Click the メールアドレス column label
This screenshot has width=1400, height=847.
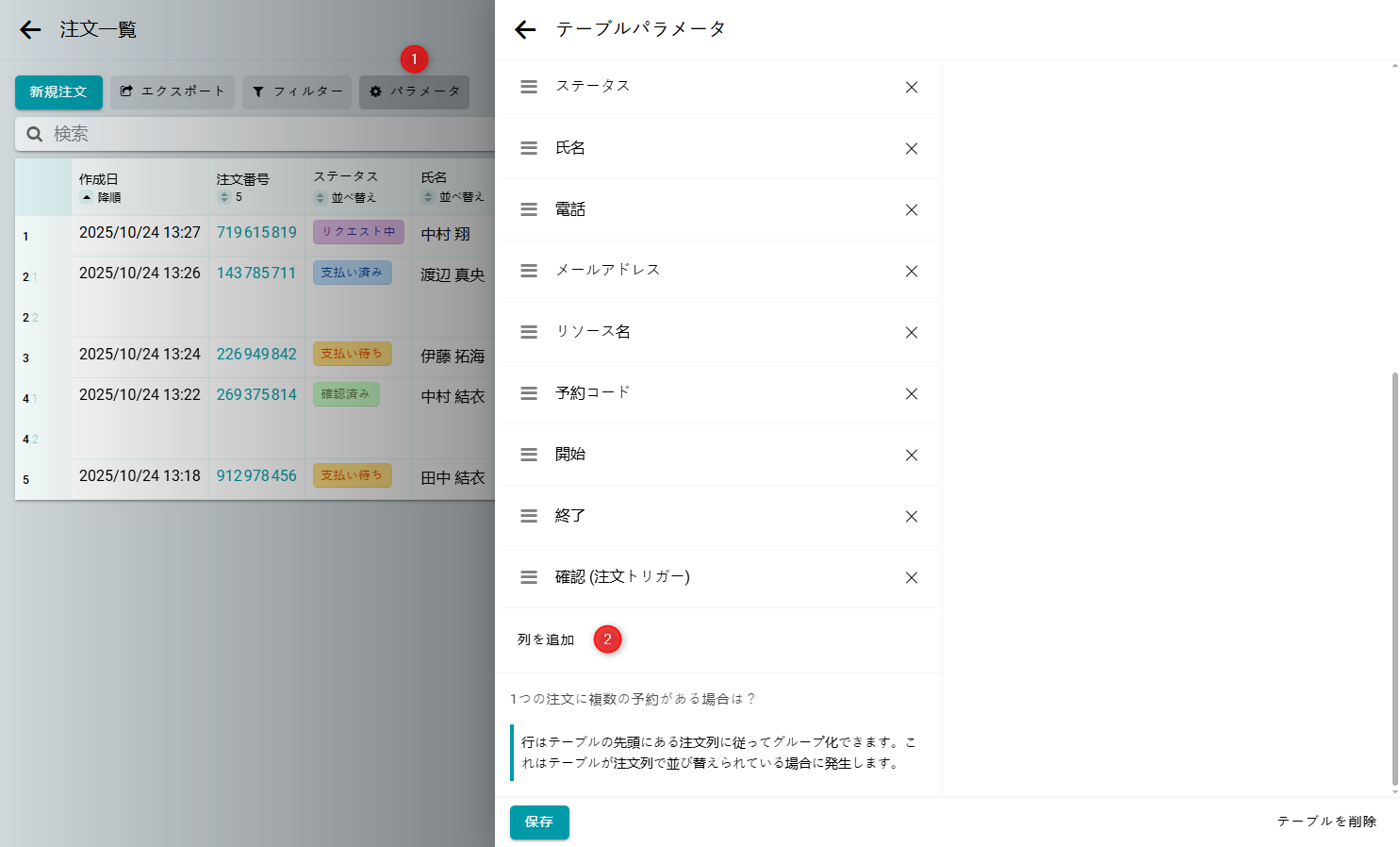pos(607,271)
